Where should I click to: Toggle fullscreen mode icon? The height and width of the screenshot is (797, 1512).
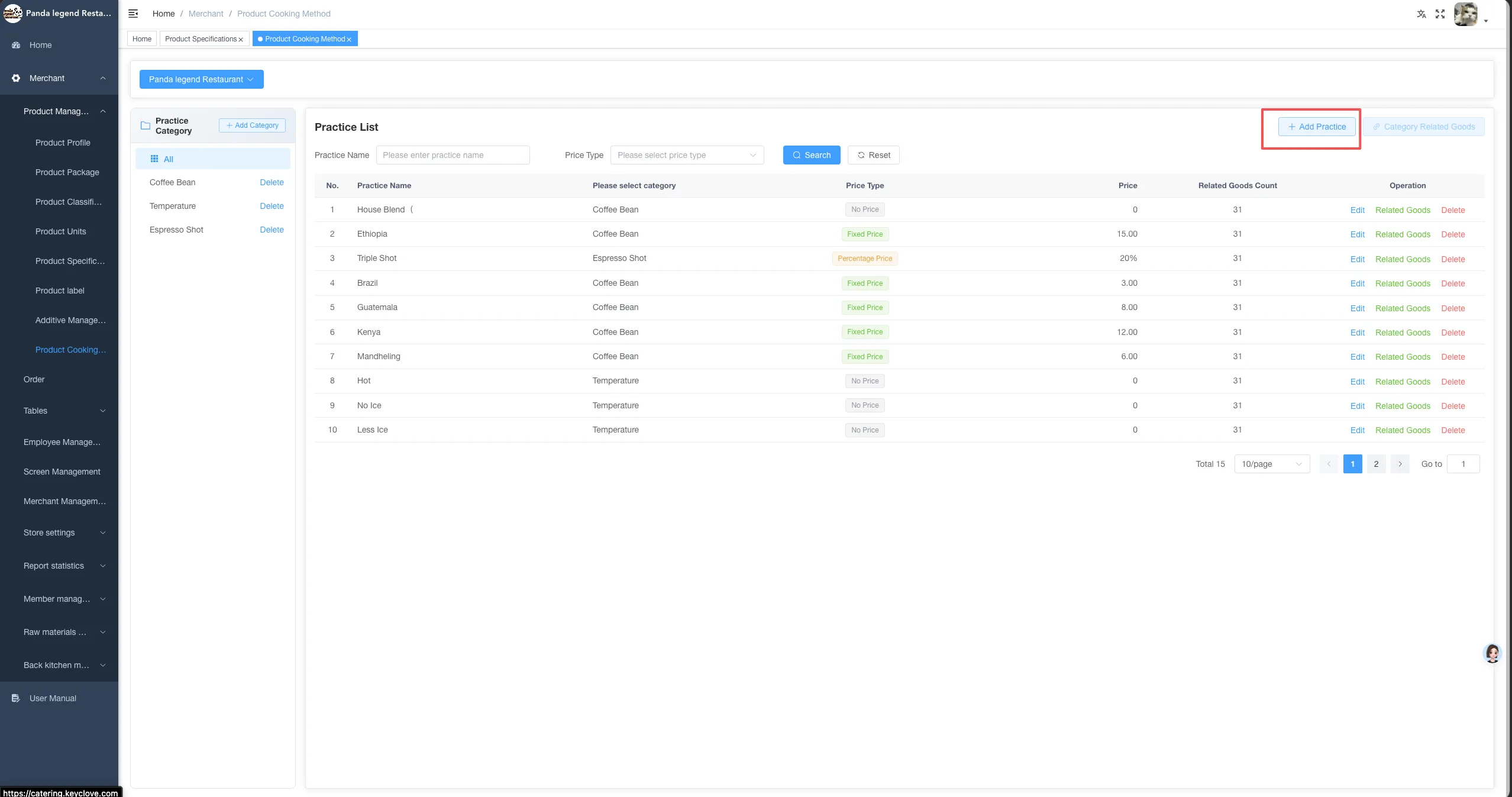(x=1440, y=14)
